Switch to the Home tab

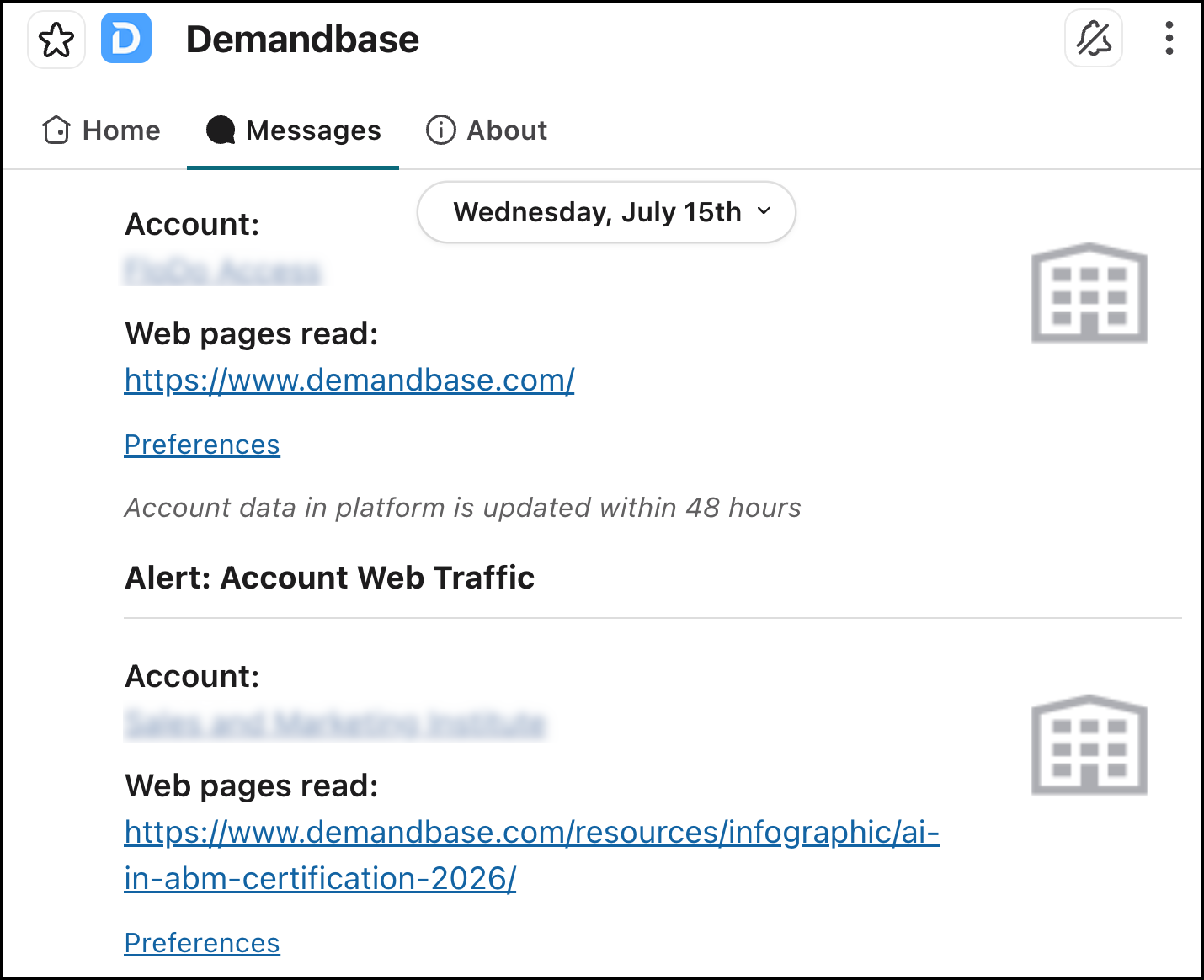(101, 130)
